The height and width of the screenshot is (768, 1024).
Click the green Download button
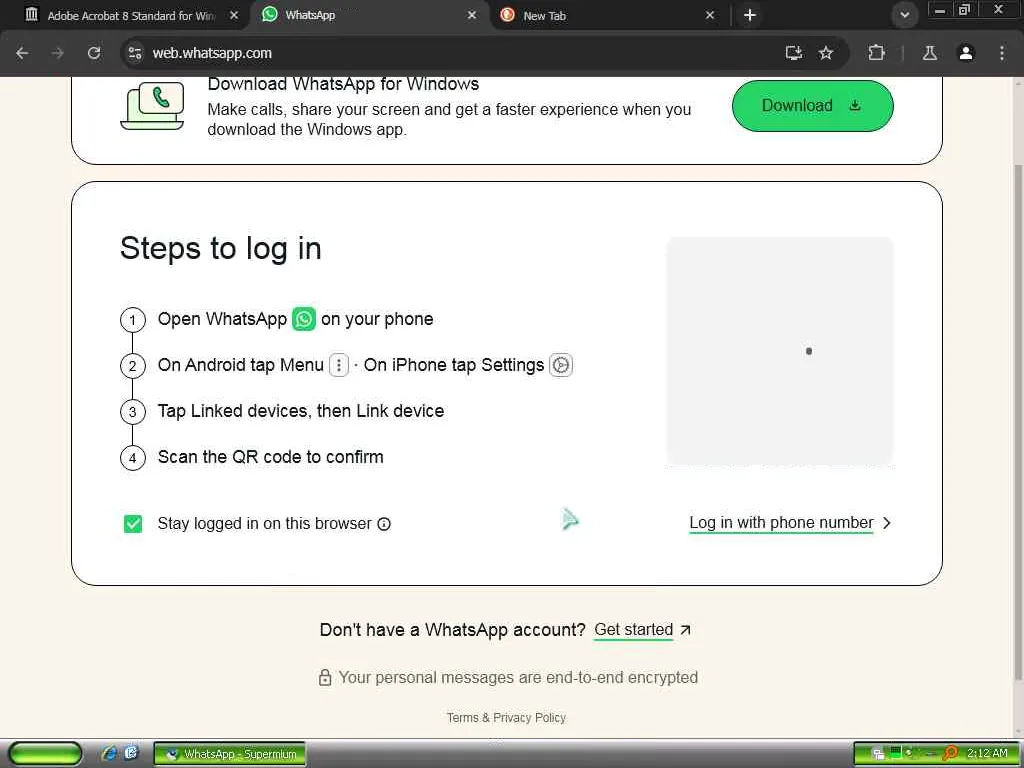click(x=812, y=106)
